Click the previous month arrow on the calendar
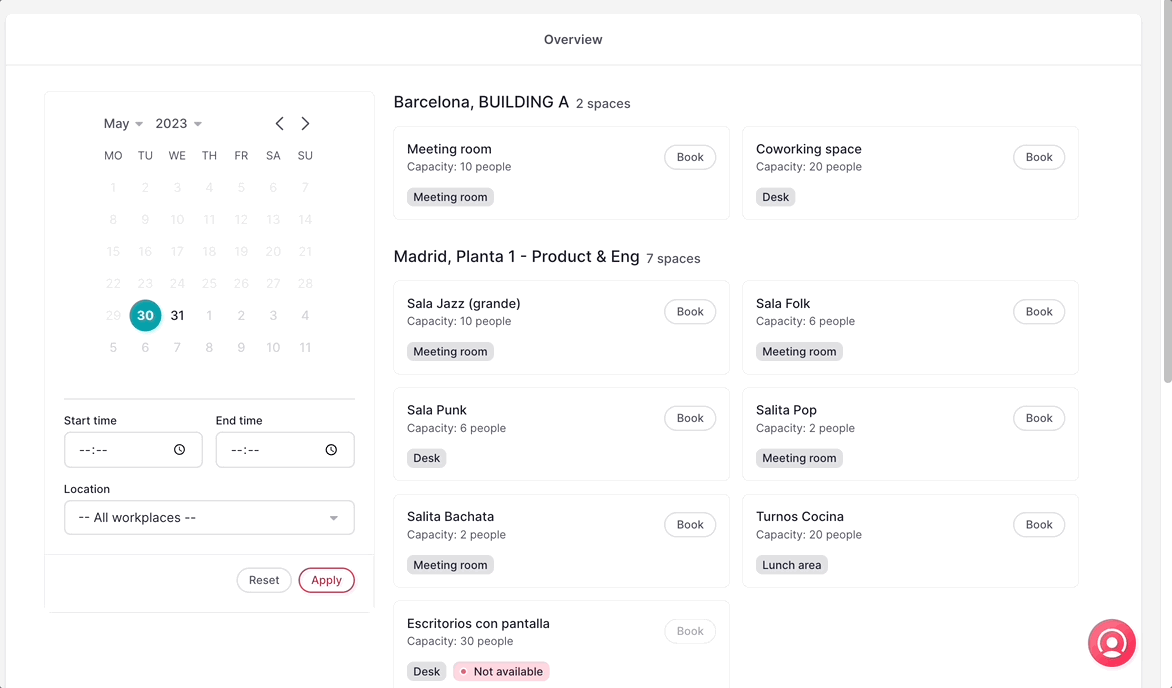 coord(279,123)
